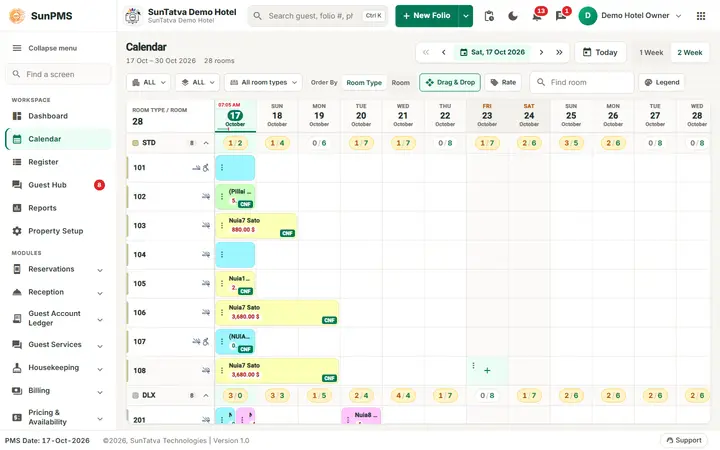Open date picker Sat, 17 Oct 2026

[492, 52]
